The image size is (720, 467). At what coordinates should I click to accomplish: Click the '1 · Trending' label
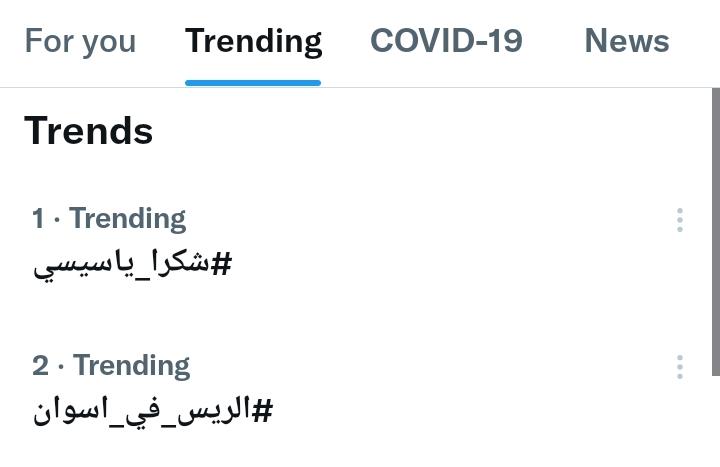tap(109, 218)
